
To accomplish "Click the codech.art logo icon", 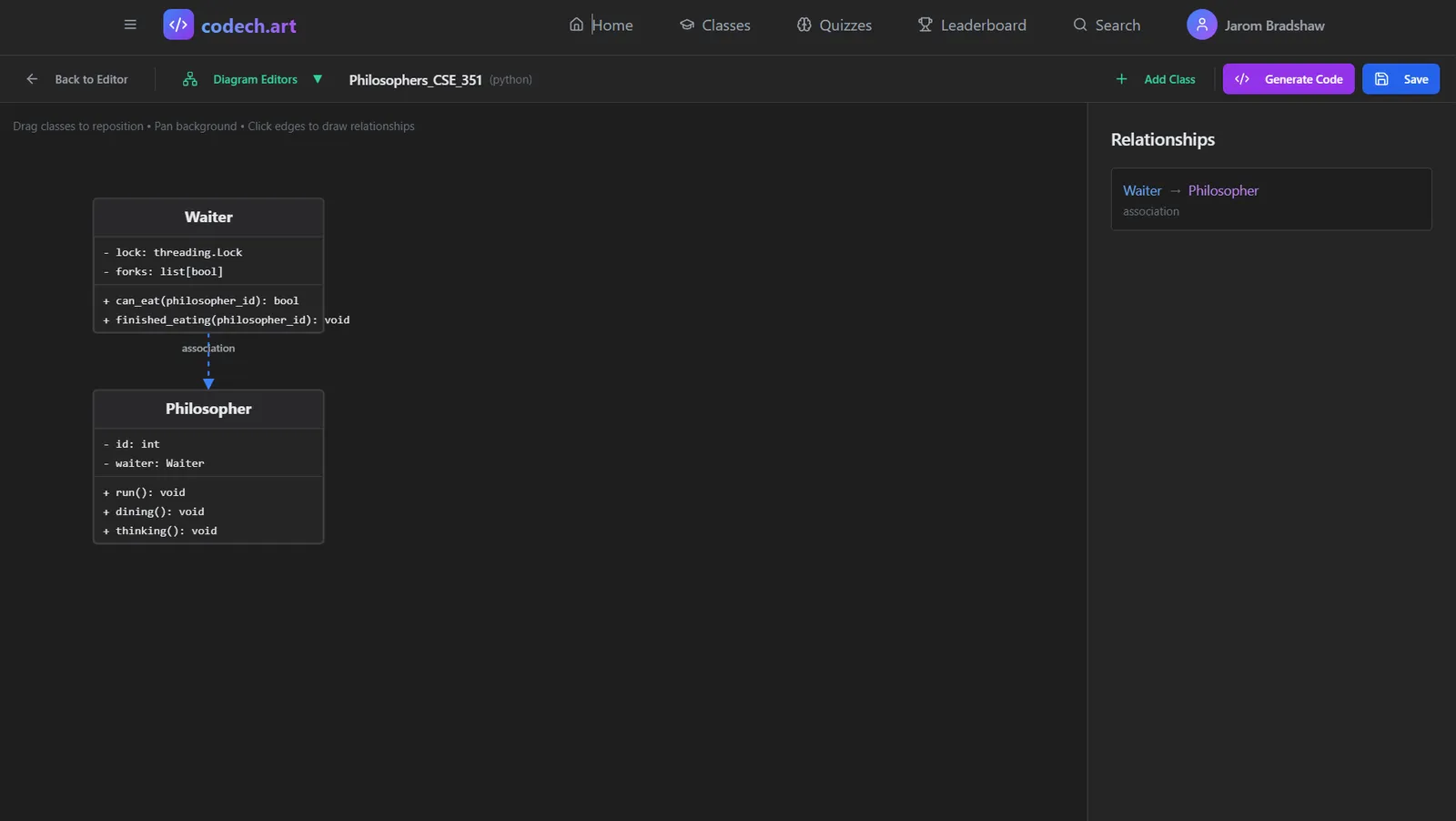I will point(178,25).
